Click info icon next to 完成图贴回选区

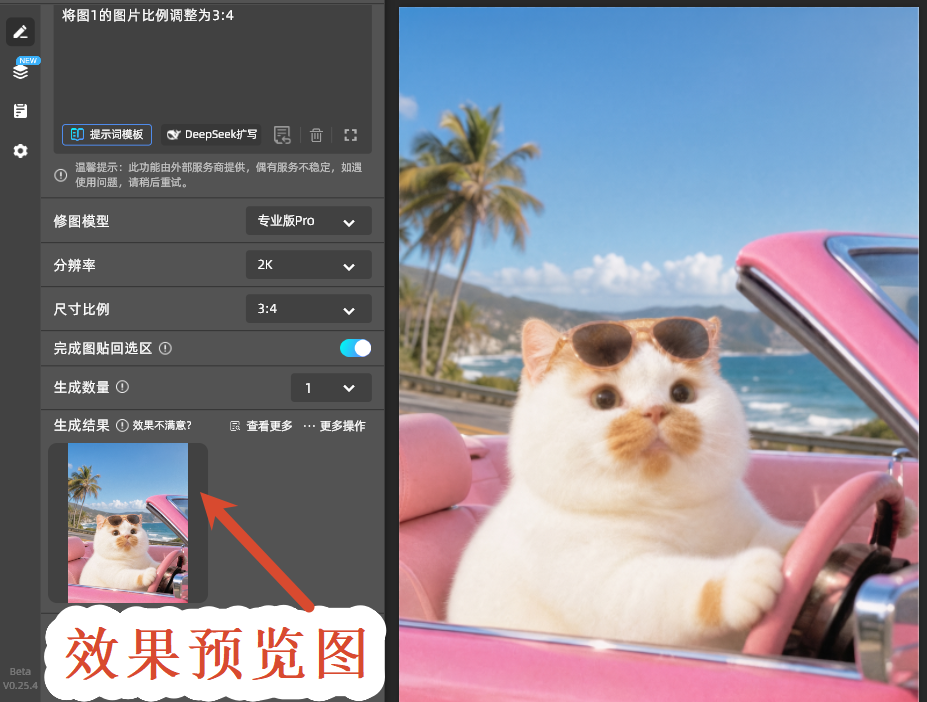click(x=166, y=348)
